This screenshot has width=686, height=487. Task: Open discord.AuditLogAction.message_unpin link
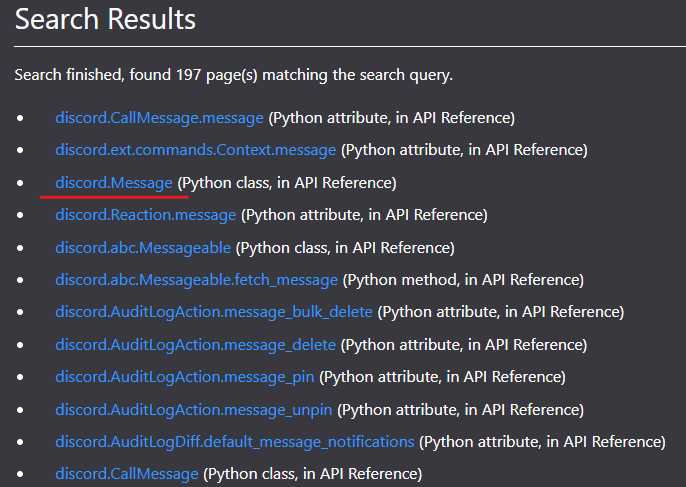pos(194,410)
